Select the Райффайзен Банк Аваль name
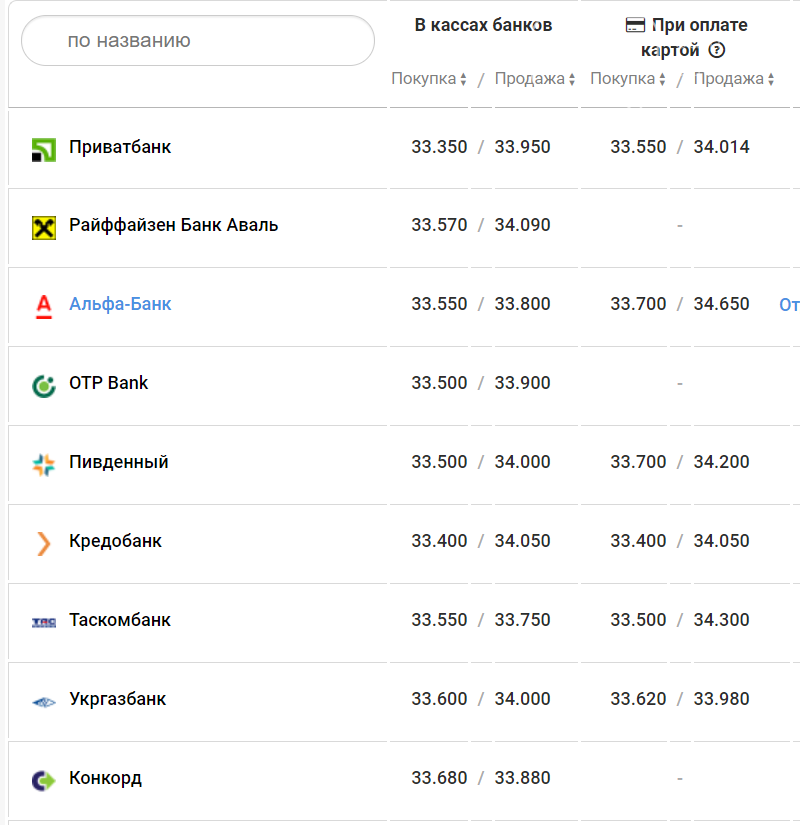 pos(174,225)
